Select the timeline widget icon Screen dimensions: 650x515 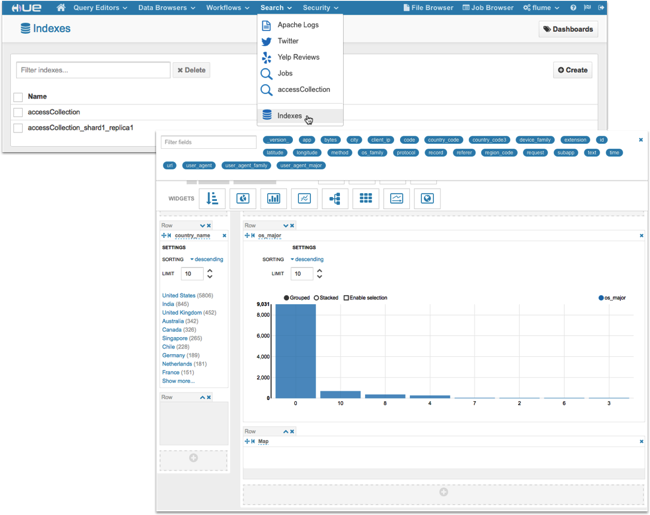point(396,198)
